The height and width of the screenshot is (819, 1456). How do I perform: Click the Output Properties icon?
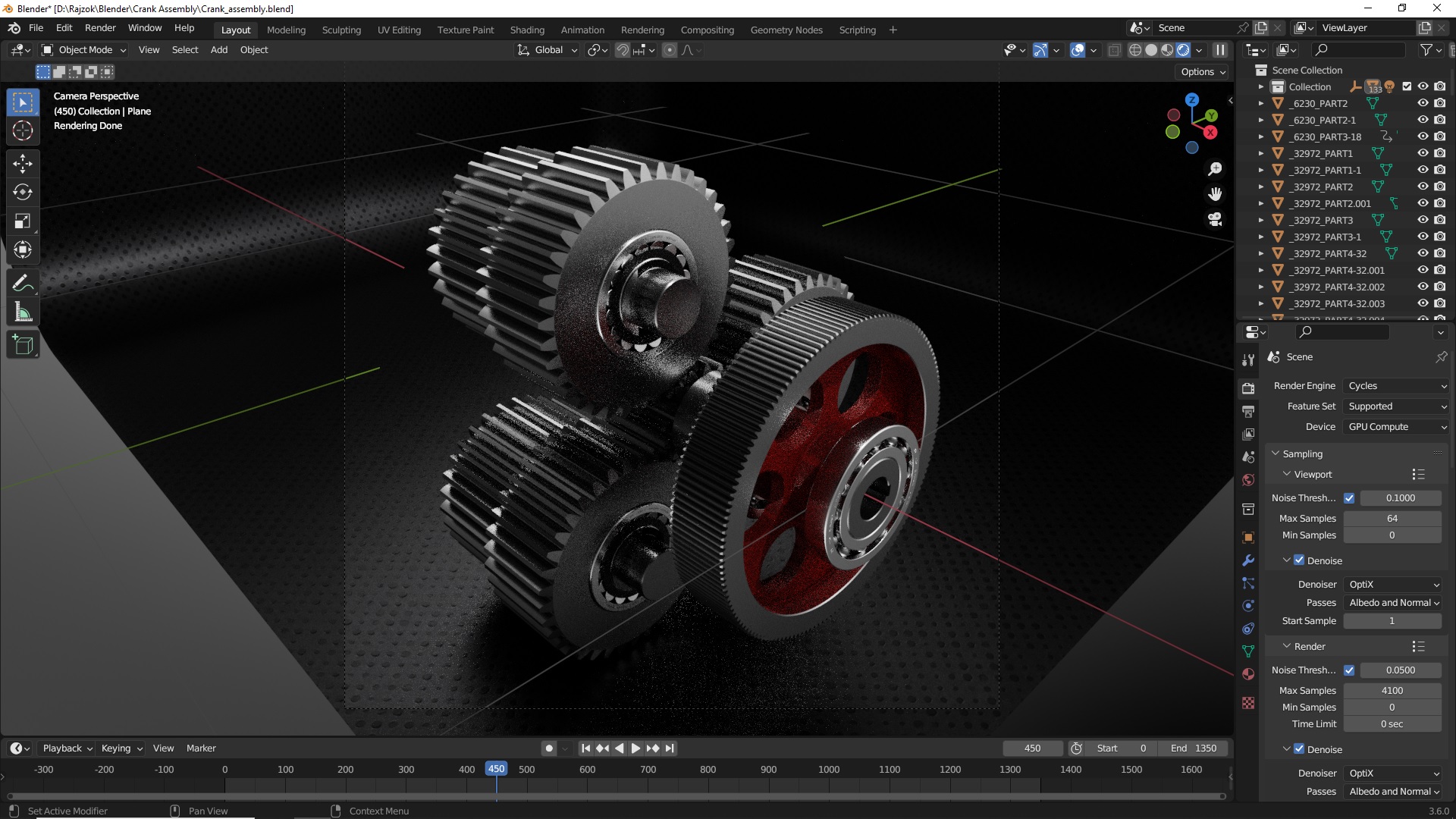pyautogui.click(x=1248, y=410)
